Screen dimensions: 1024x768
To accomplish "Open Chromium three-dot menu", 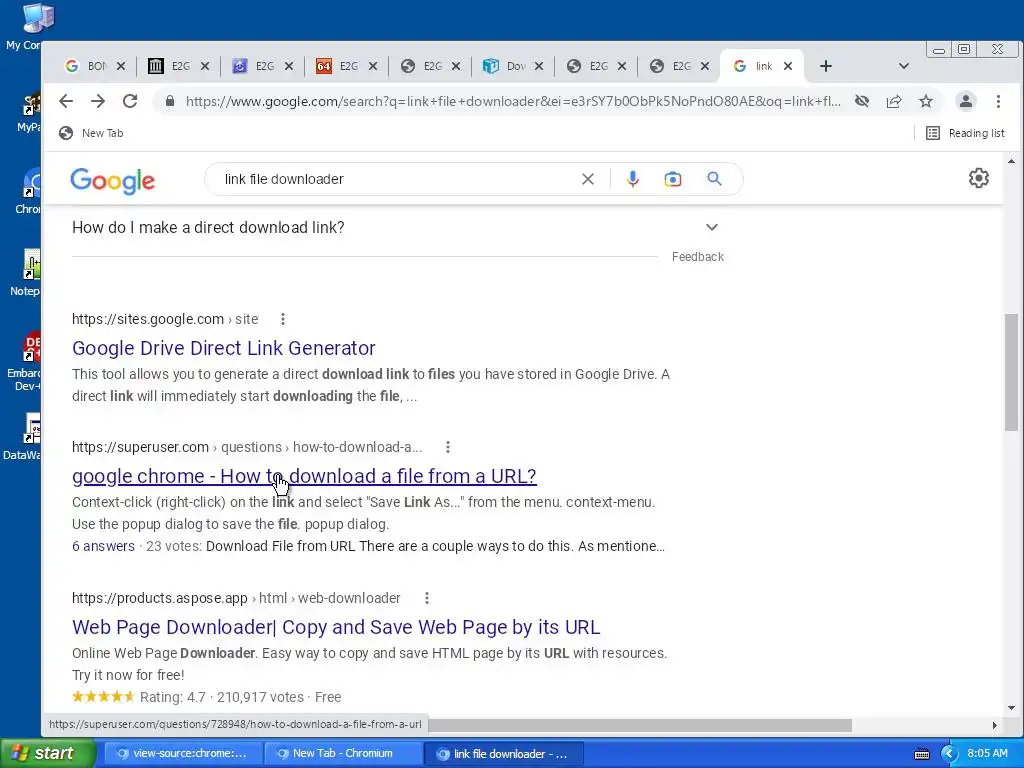I will pos(998,101).
